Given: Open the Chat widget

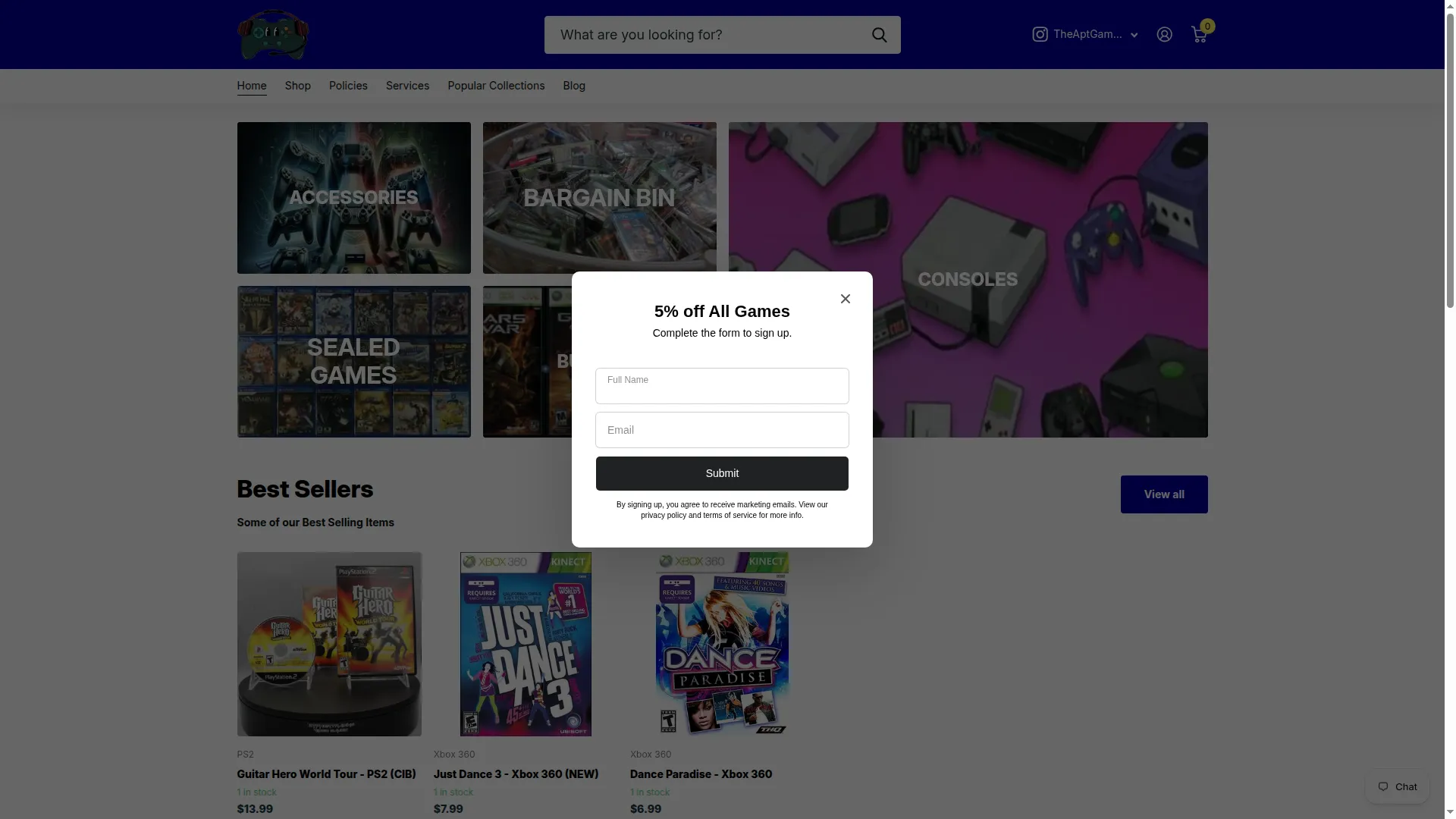Looking at the screenshot, I should pyautogui.click(x=1398, y=786).
